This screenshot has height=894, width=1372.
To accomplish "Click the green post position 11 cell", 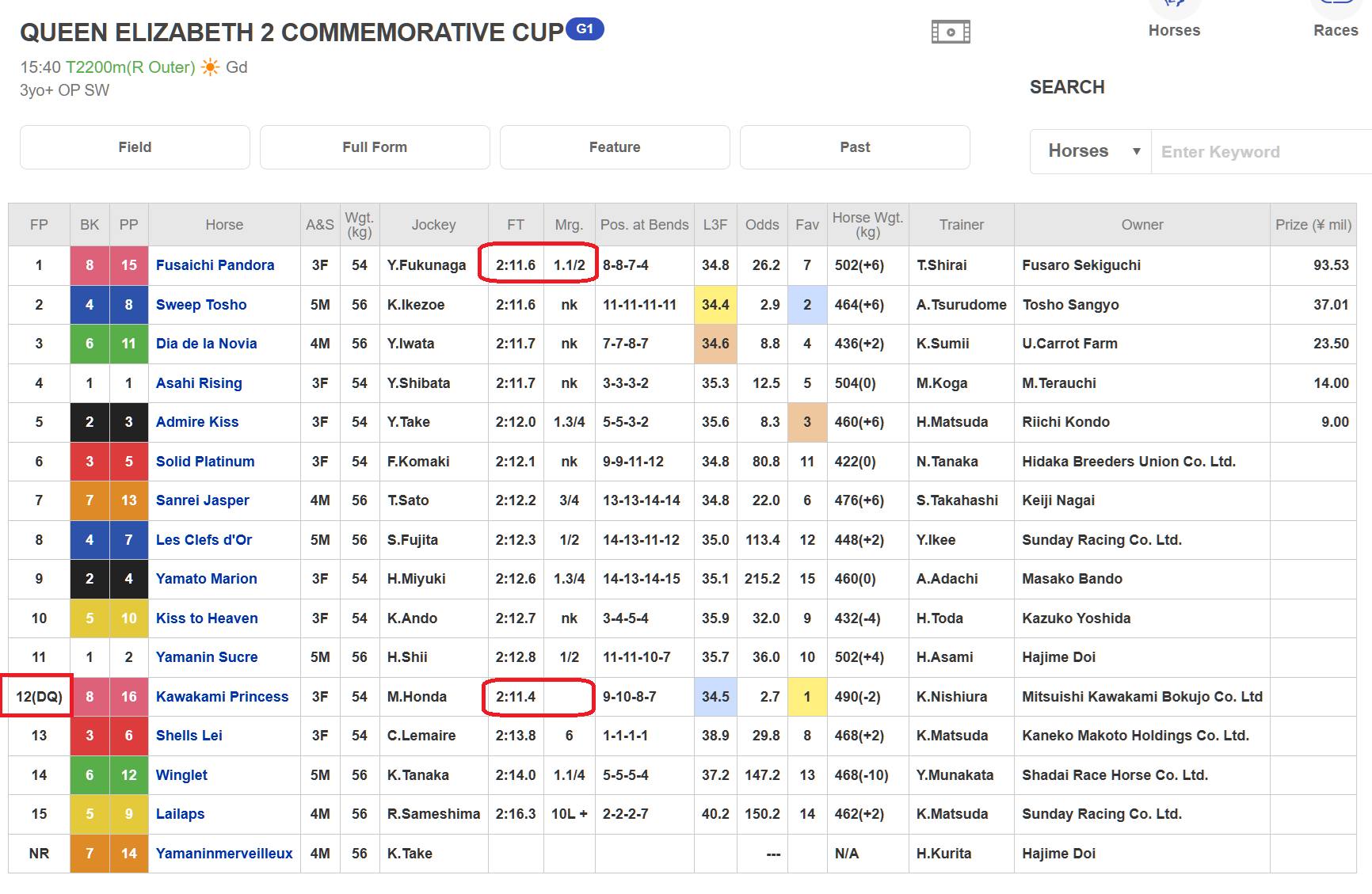I will (129, 344).
